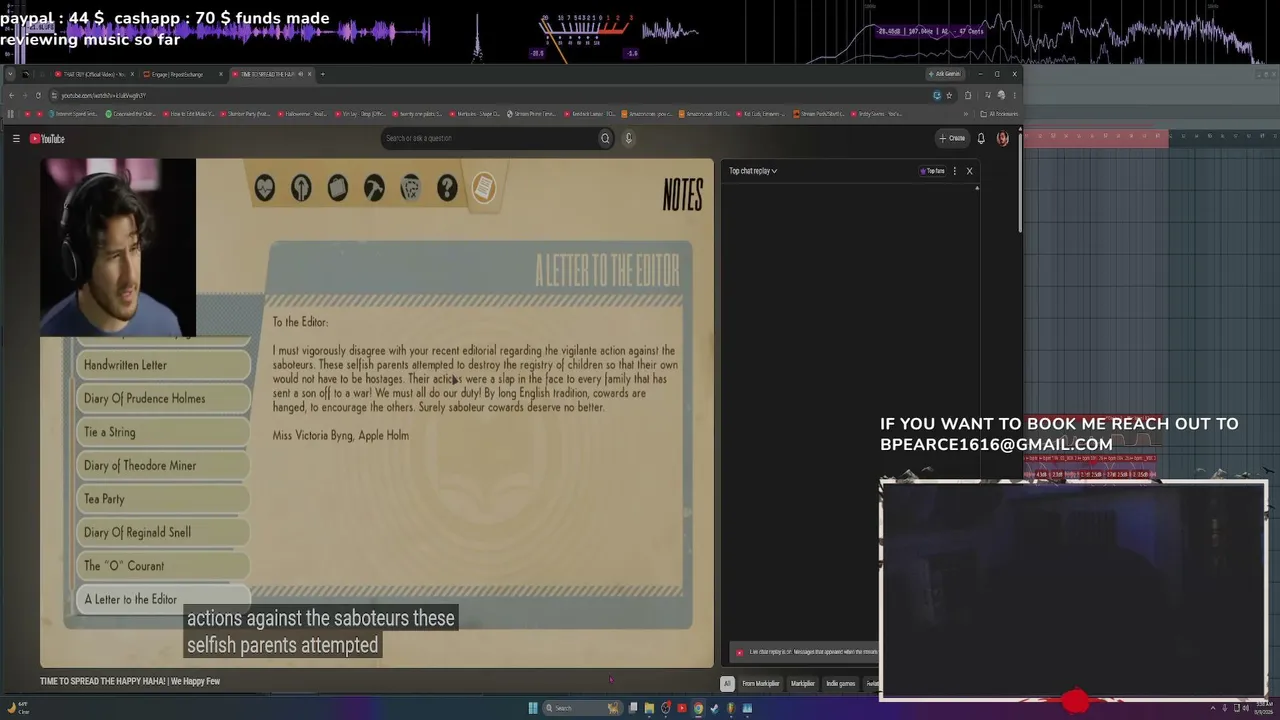This screenshot has width=1280, height=720.
Task: Select the Indie games filter chip
Action: pyautogui.click(x=840, y=684)
